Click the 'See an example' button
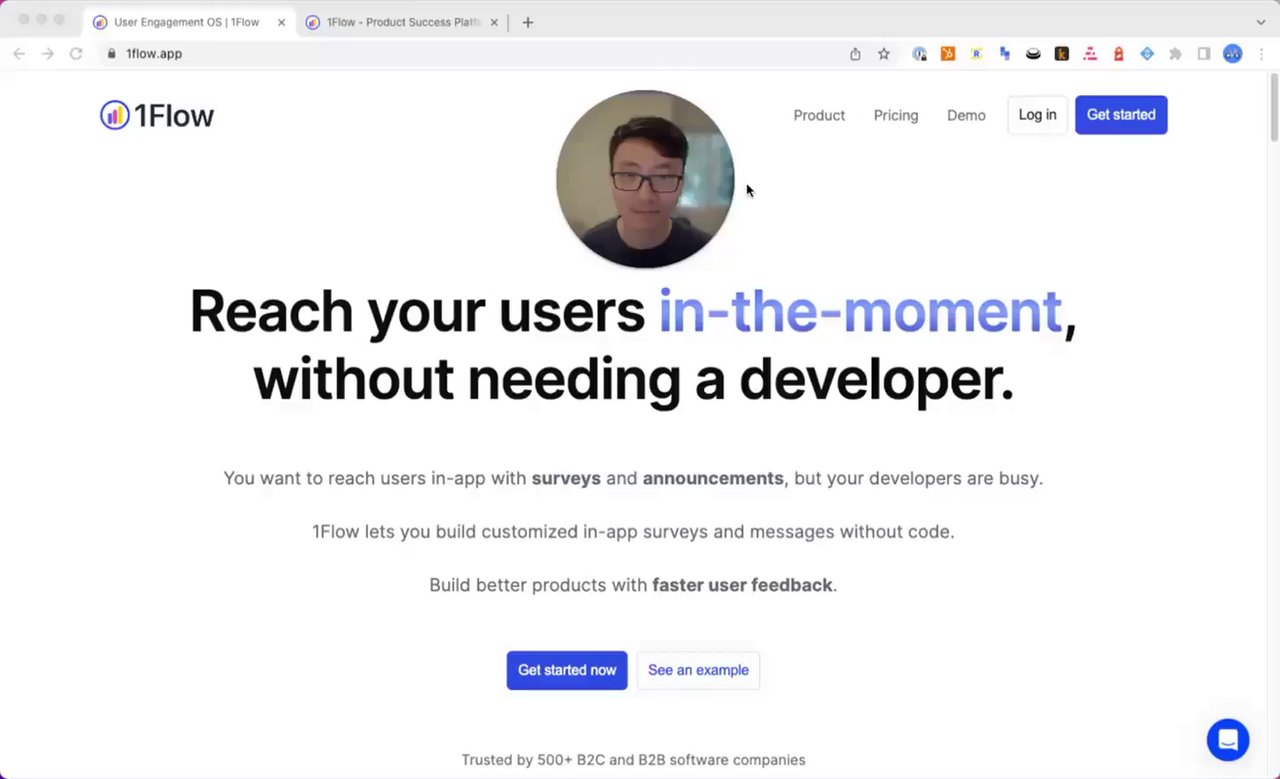 (x=698, y=670)
